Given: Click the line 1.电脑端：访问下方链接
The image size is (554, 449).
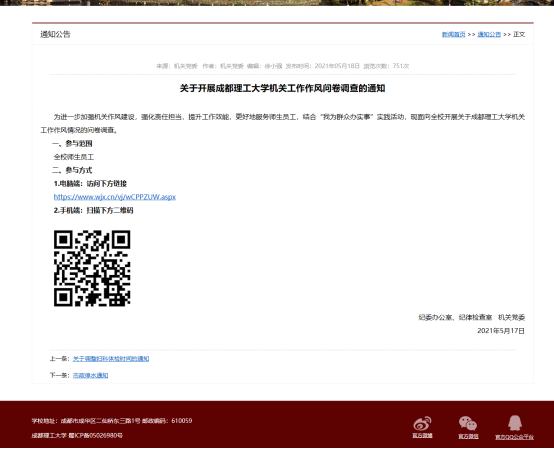Looking at the screenshot, I should (x=90, y=184).
